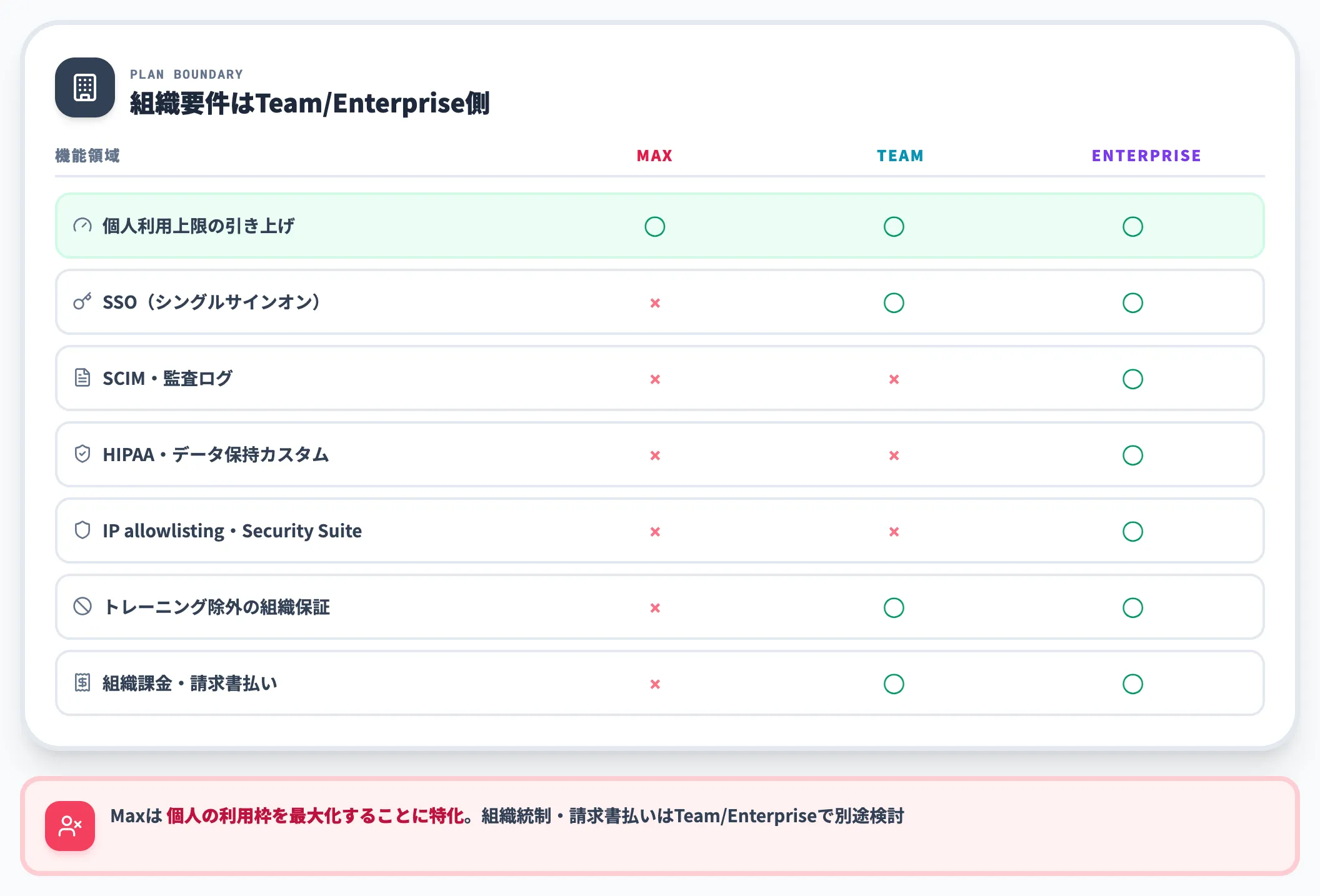This screenshot has width=1320, height=896.
Task: Click the banner text 組織統制・請求書払いはTeam/Enterpriseで別途検討
Action: pyautogui.click(x=692, y=816)
